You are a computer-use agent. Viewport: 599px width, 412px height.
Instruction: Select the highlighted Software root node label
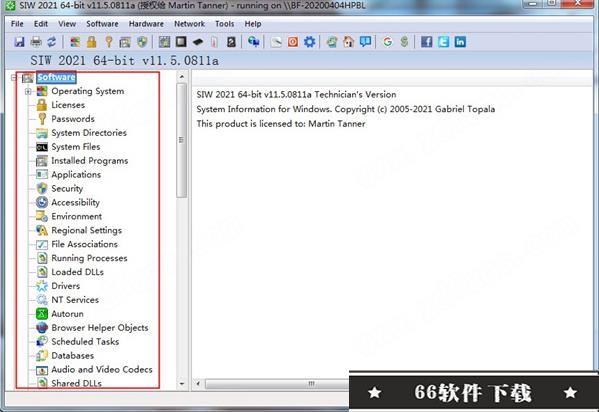(x=56, y=78)
